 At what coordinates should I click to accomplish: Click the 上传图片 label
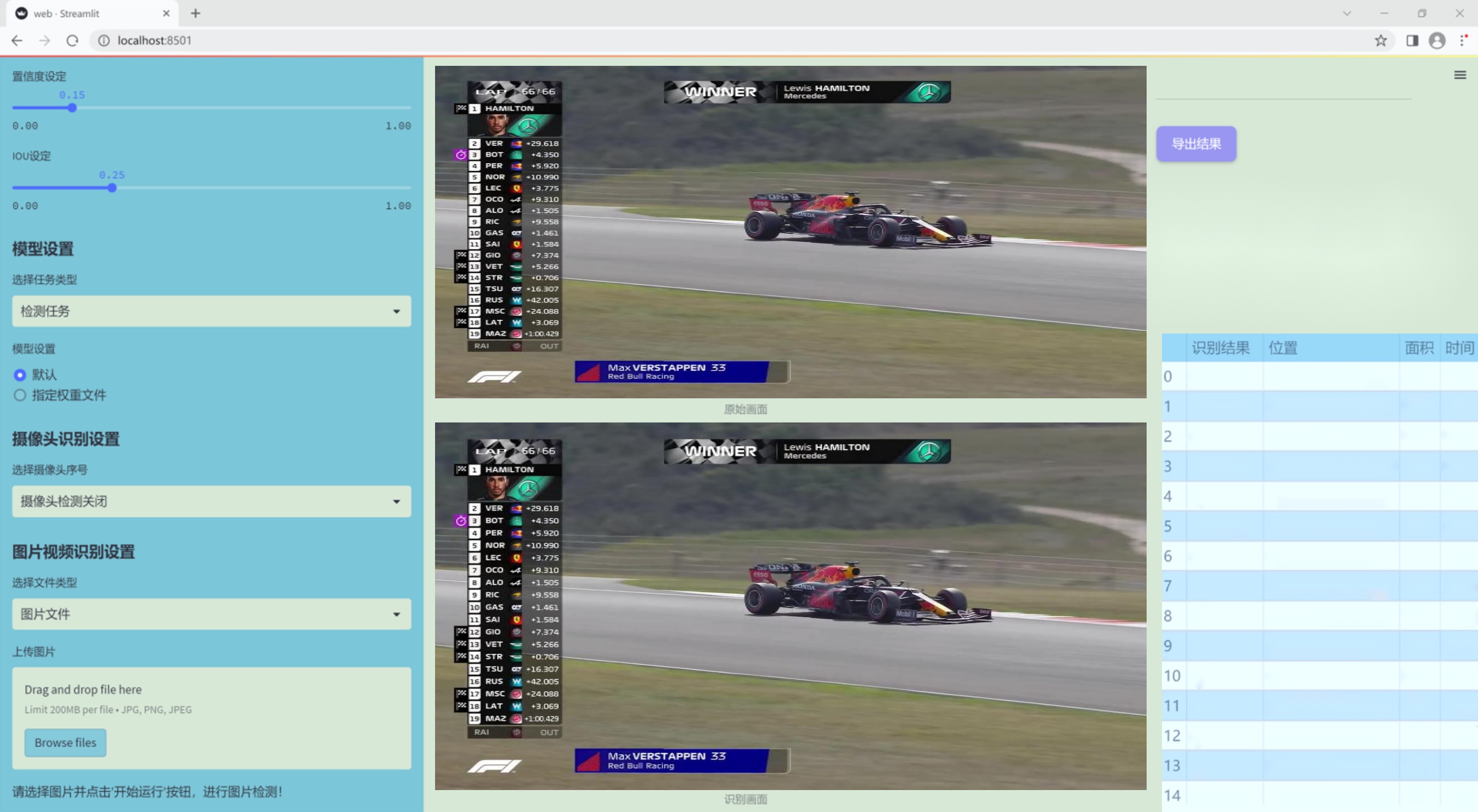pyautogui.click(x=34, y=651)
